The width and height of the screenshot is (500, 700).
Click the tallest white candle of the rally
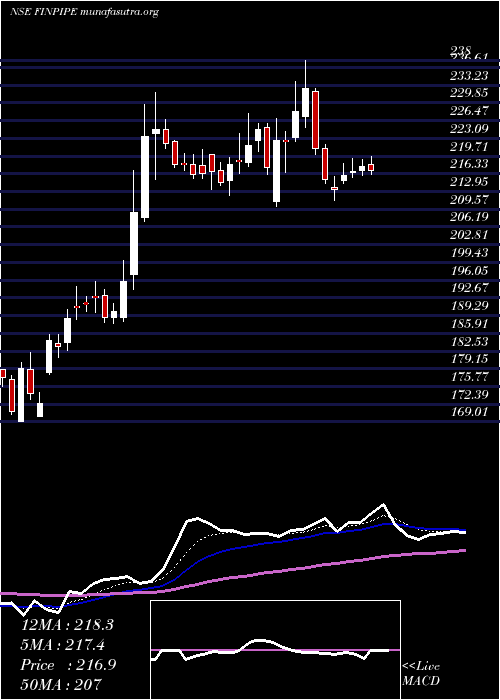(x=145, y=177)
